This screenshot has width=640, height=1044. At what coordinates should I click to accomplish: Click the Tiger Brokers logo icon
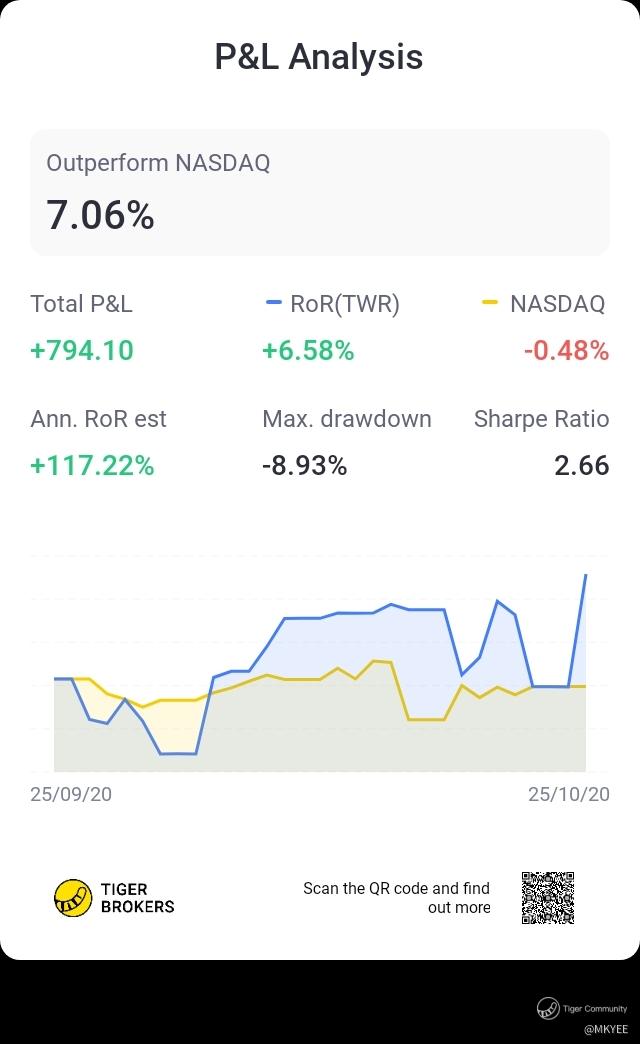pyautogui.click(x=72, y=897)
